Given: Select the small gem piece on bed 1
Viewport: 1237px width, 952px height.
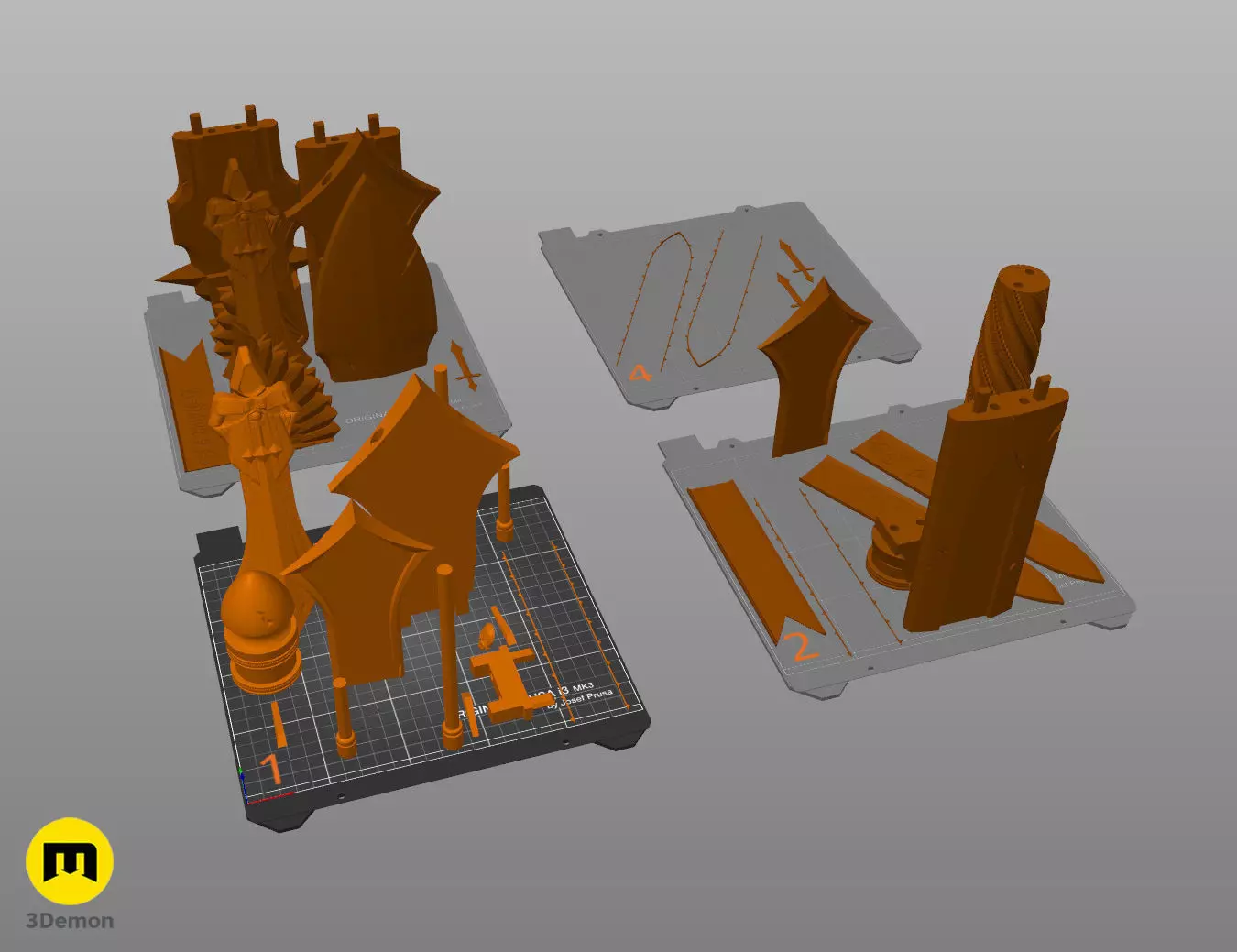Looking at the screenshot, I should (x=487, y=635).
